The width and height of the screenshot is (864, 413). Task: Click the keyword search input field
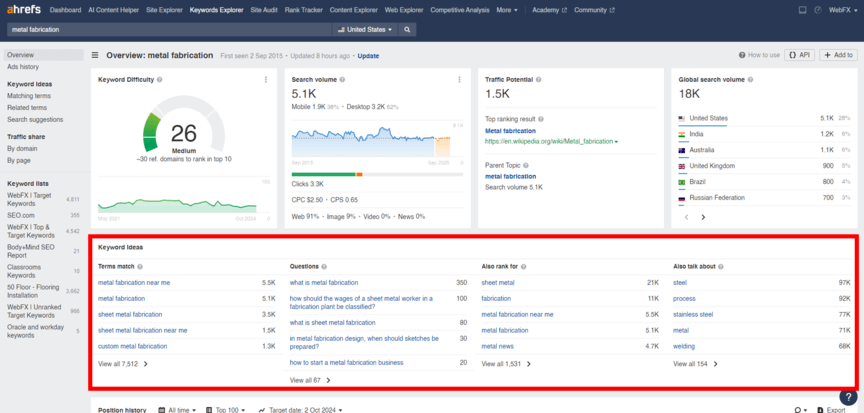click(170, 30)
